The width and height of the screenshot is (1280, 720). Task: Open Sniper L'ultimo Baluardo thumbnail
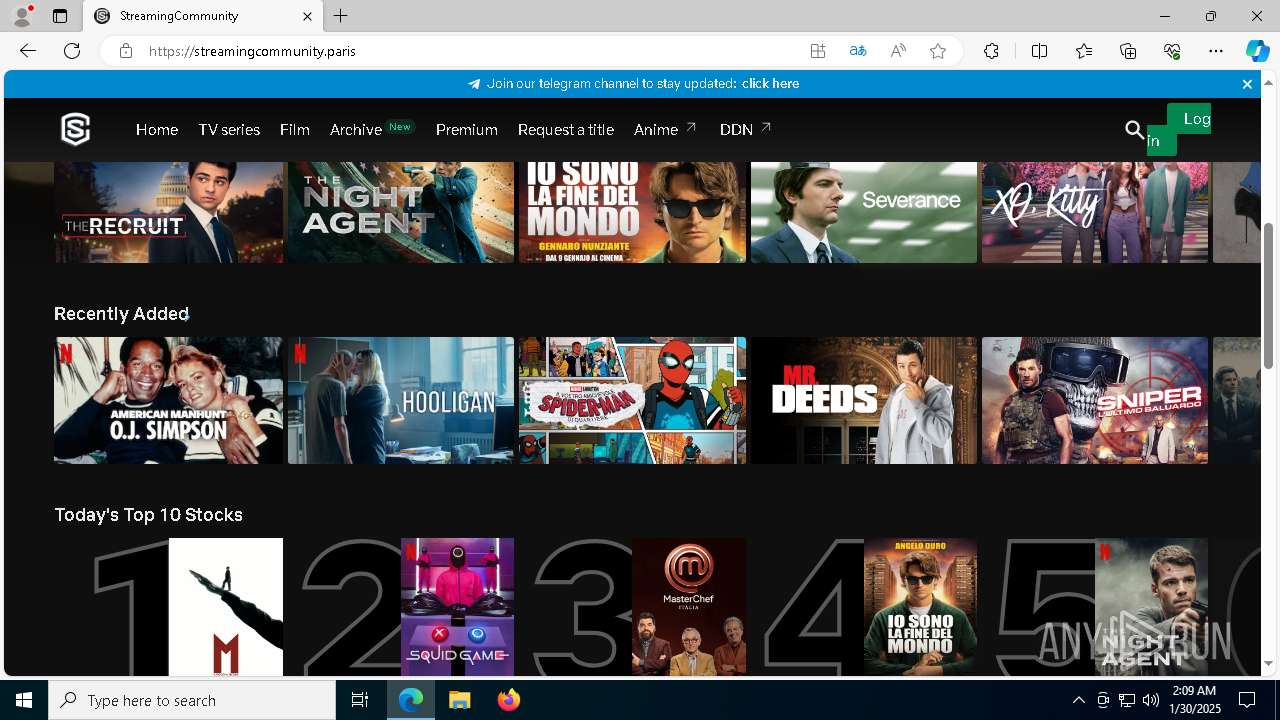[1095, 400]
